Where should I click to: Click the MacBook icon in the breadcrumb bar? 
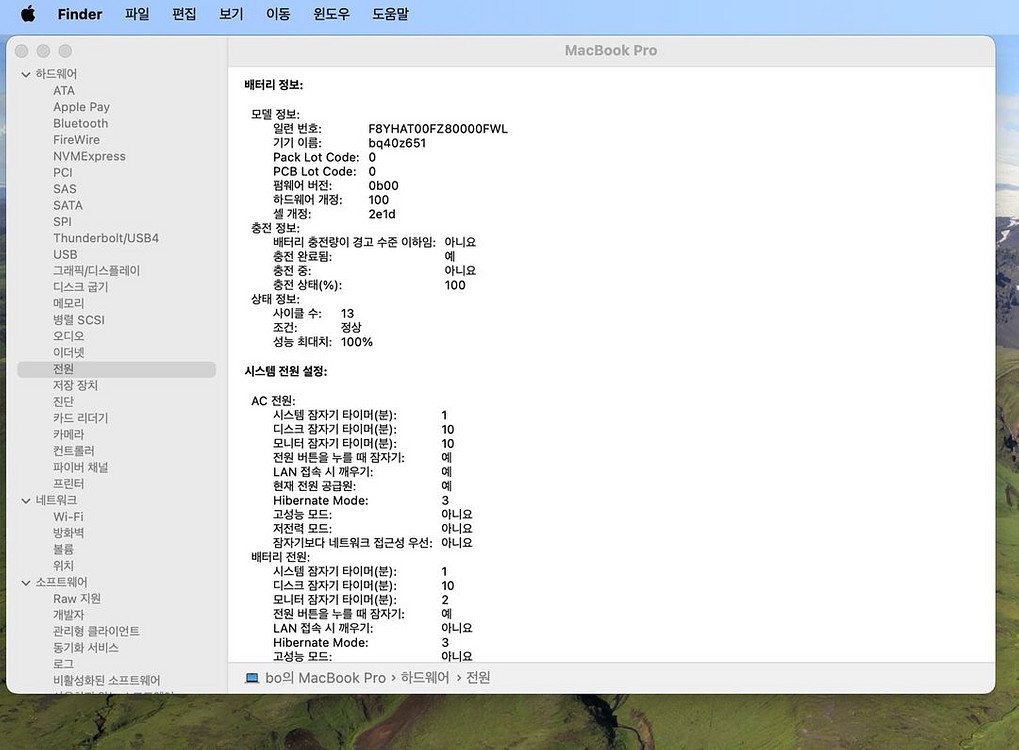point(253,677)
